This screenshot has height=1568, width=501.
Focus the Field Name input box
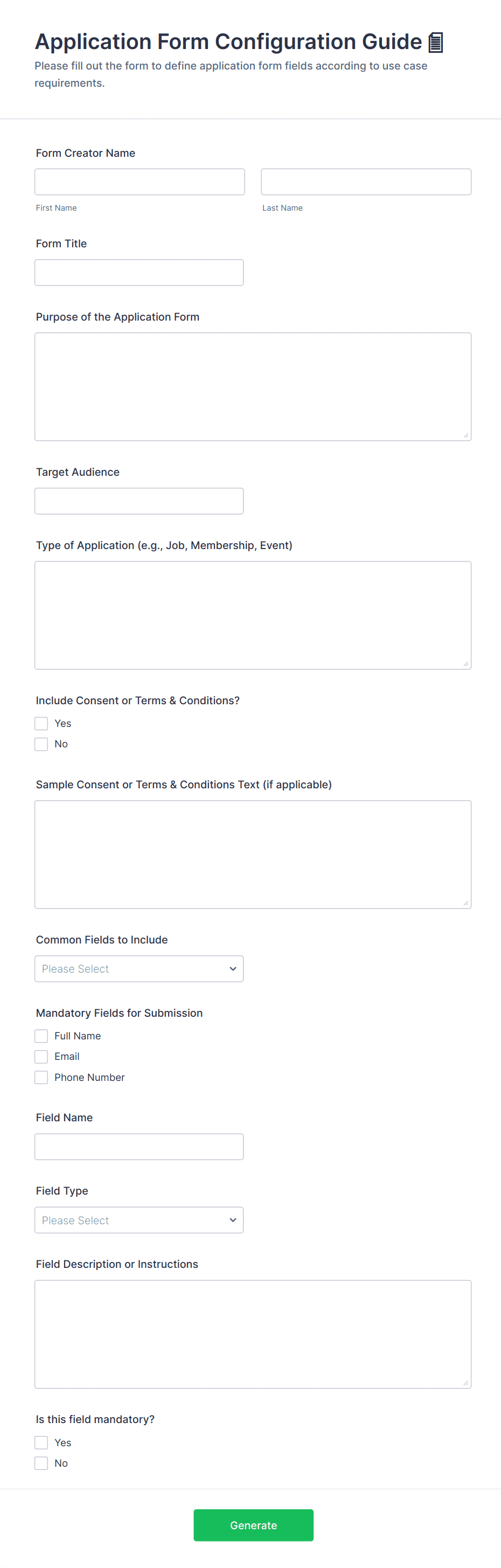(x=139, y=1146)
